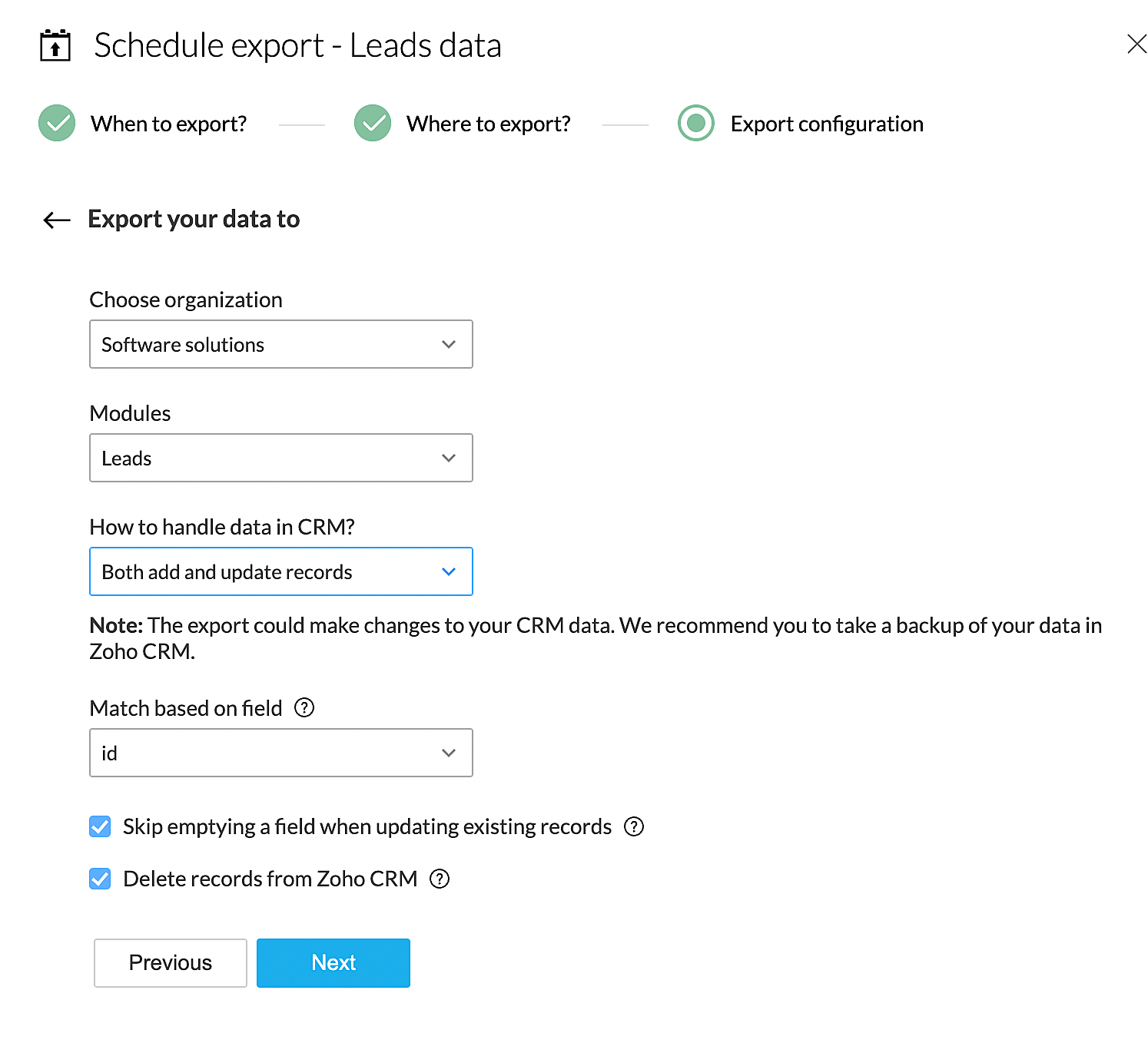Click help icon next to Match based on field

pyautogui.click(x=304, y=707)
